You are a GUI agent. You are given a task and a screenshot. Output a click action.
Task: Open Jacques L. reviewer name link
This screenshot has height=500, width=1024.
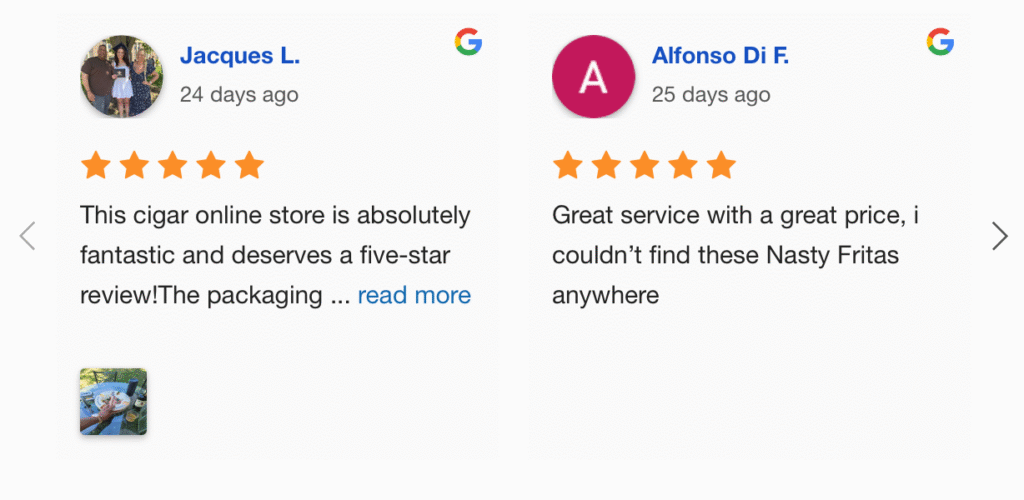(240, 56)
